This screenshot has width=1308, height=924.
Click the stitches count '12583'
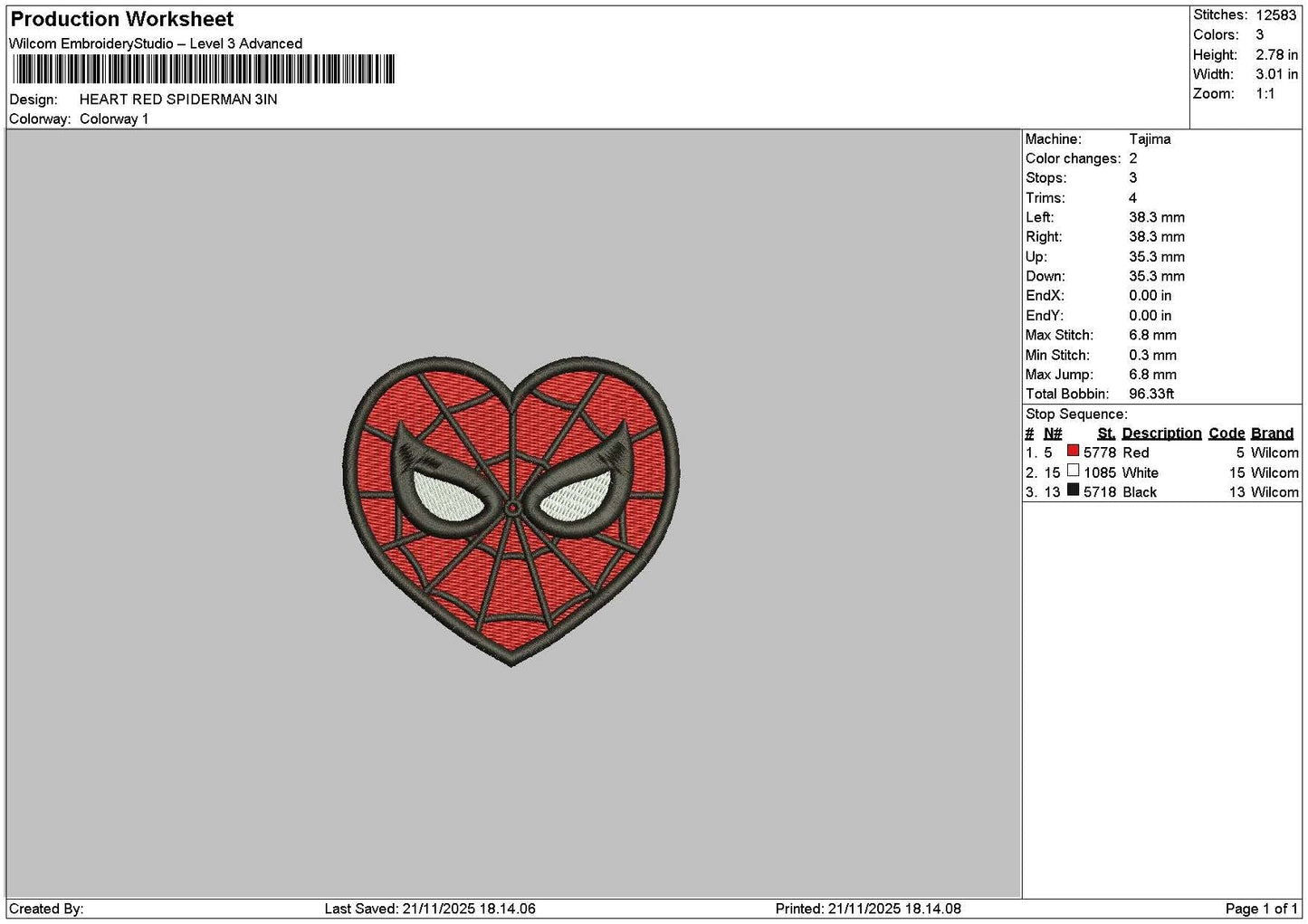(x=1276, y=15)
